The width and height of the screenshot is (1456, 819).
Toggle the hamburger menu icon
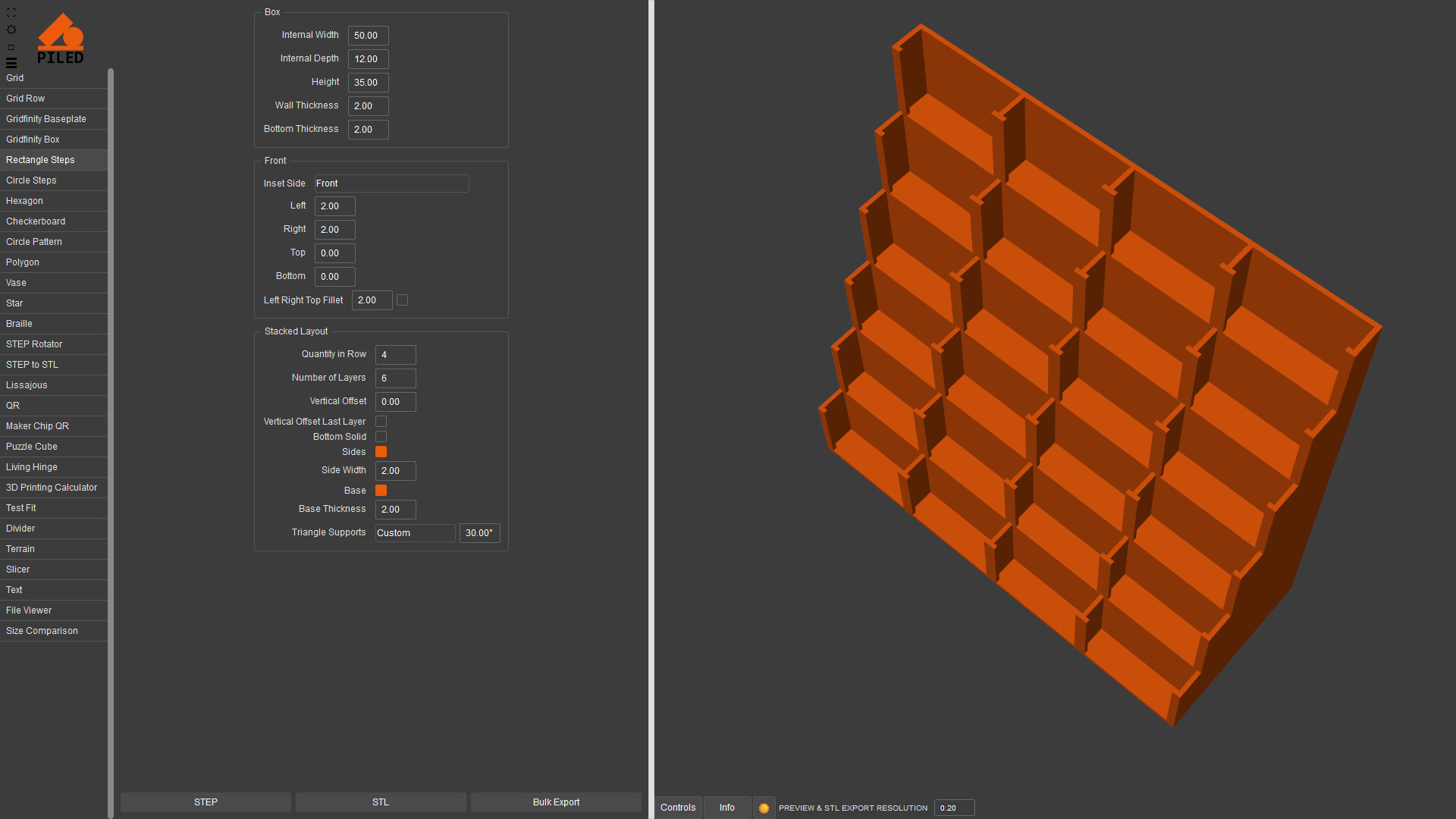tap(11, 63)
